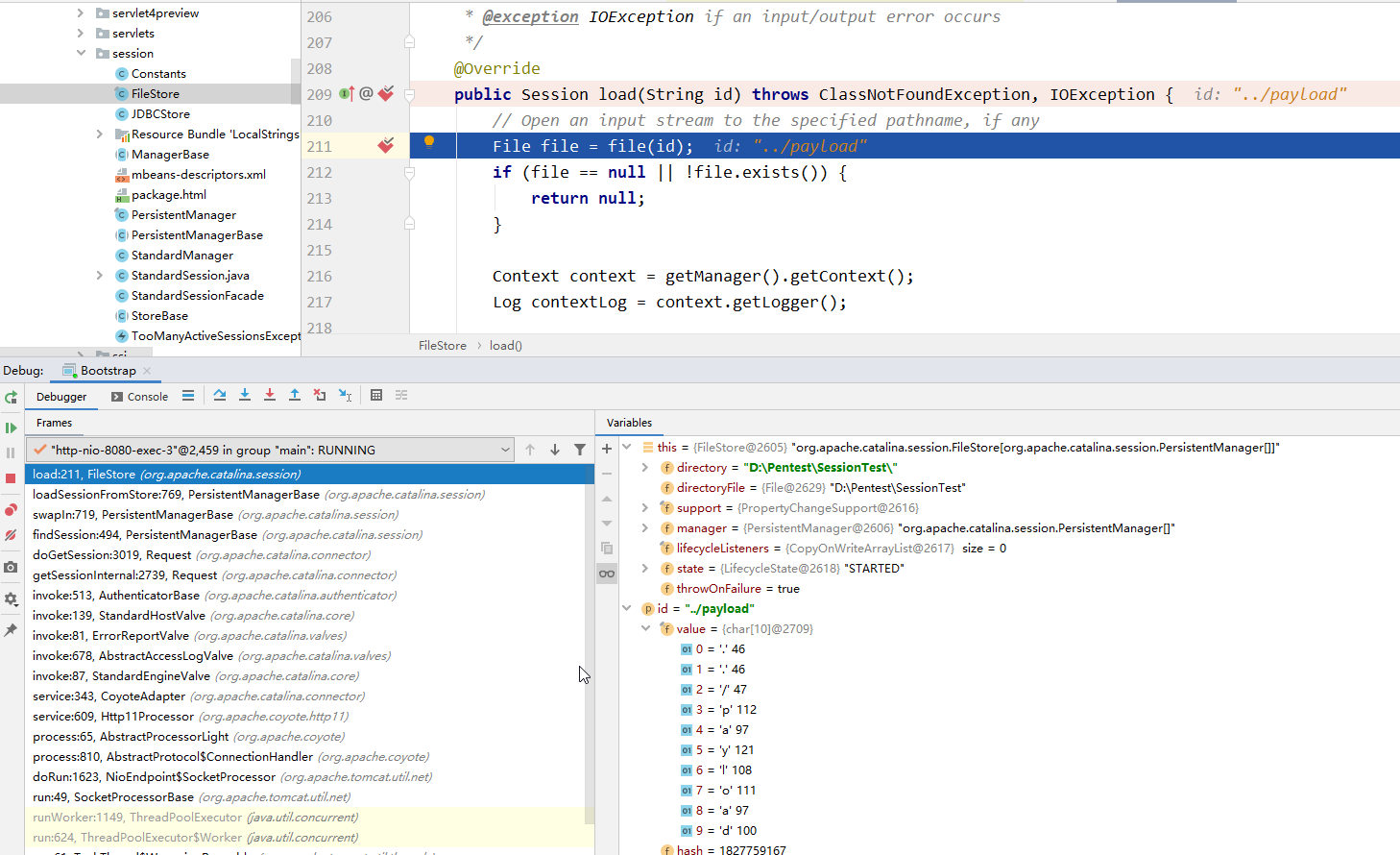1400x855 pixels.
Task: Expand the support variable
Action: [x=645, y=508]
